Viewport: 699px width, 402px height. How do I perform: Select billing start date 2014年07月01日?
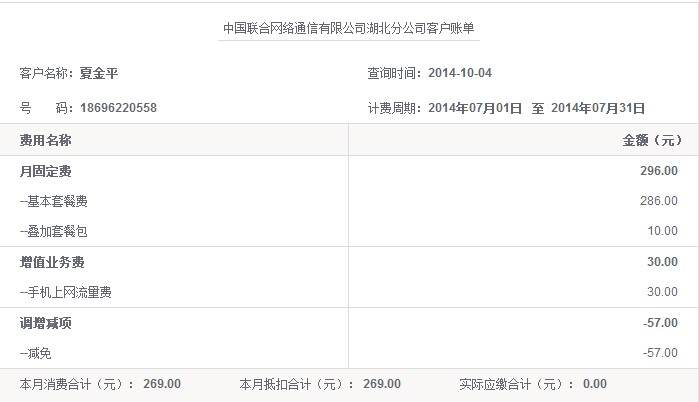475,108
